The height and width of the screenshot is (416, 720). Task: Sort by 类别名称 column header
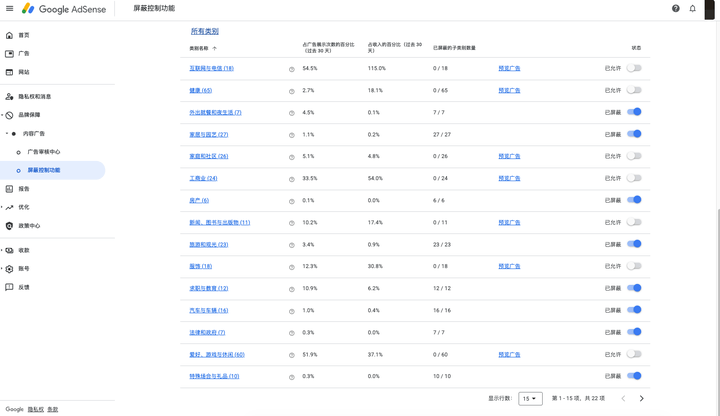(x=199, y=48)
